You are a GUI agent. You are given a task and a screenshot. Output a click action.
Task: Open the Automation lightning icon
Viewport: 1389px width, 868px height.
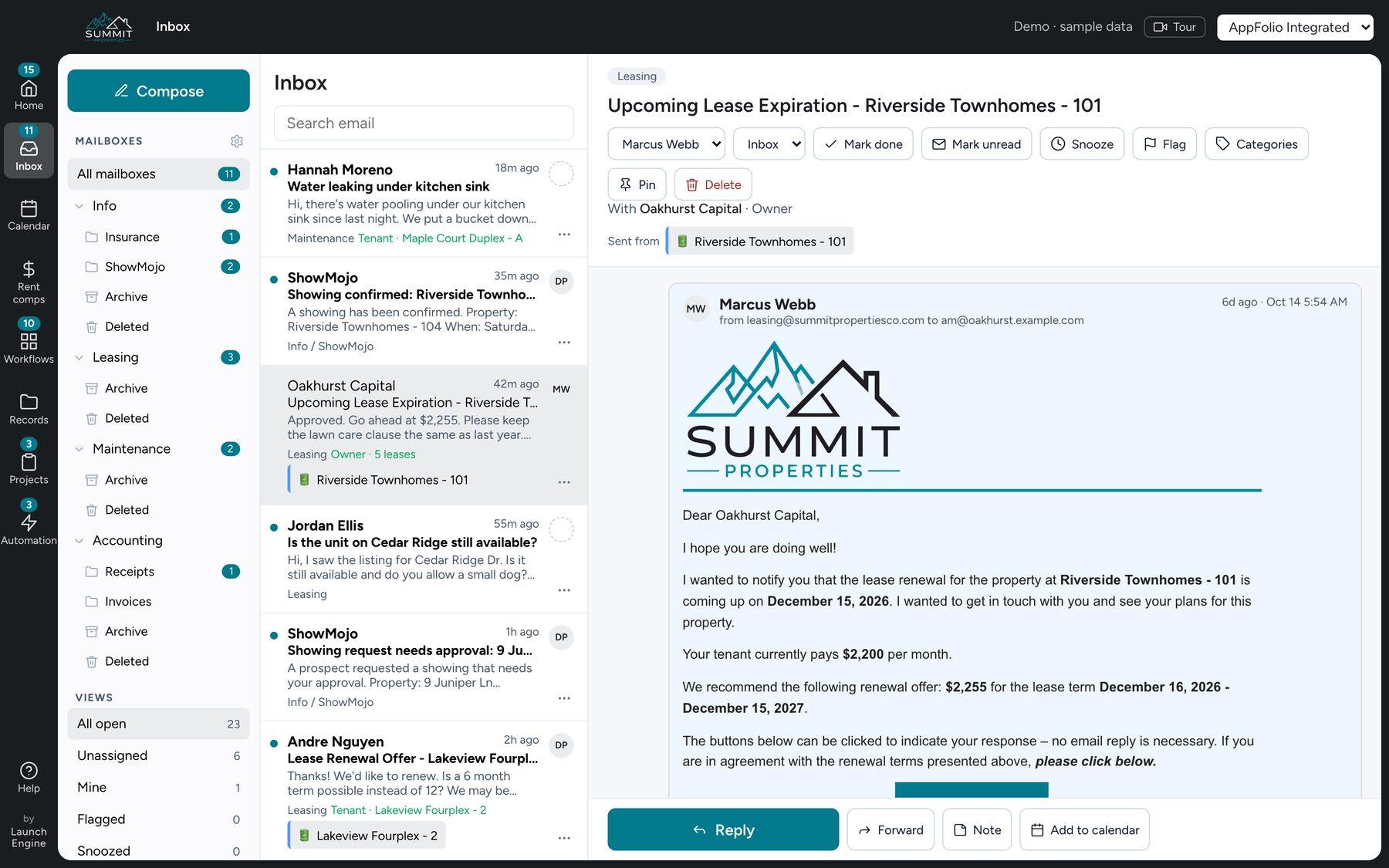pyautogui.click(x=29, y=522)
